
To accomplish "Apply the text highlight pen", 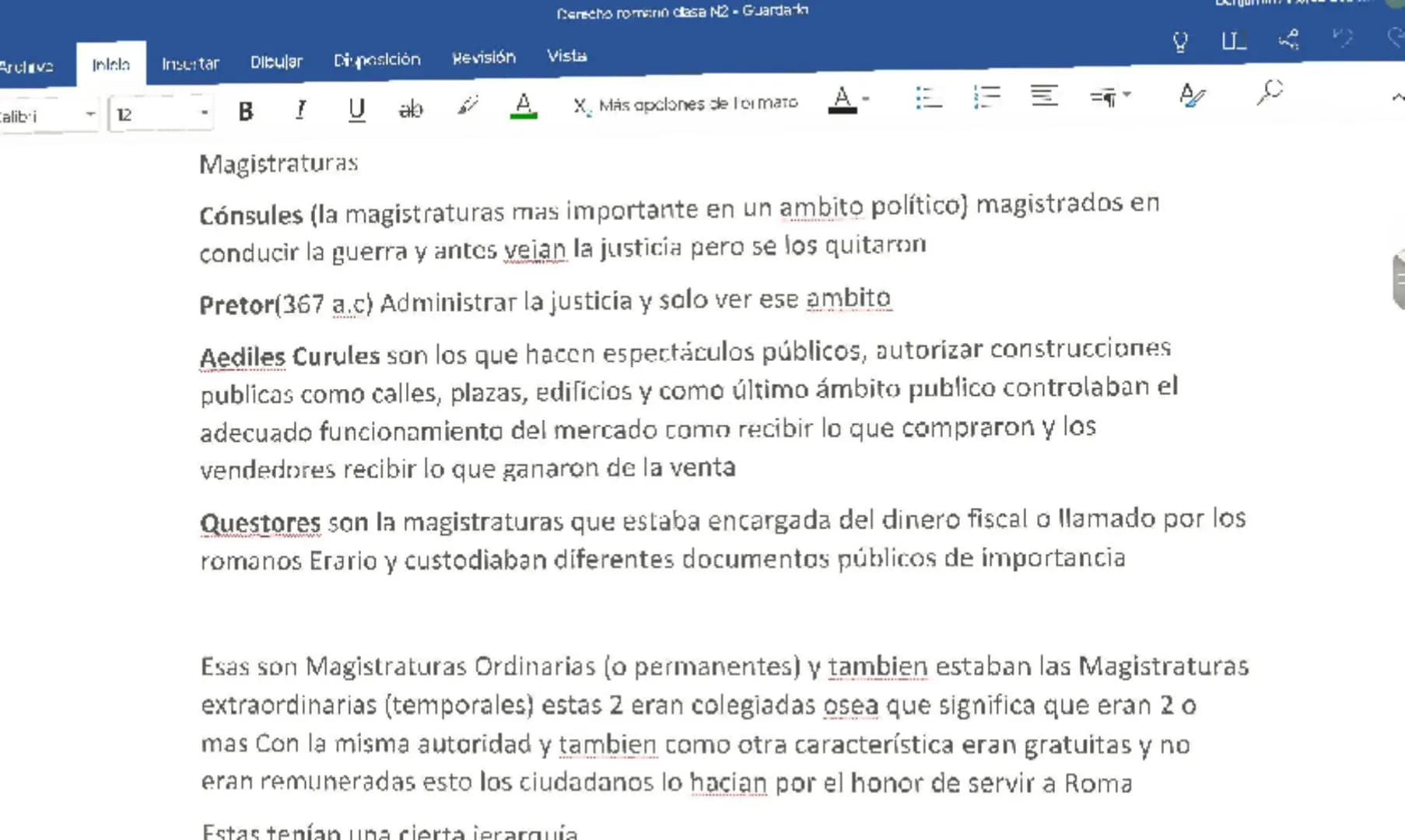I will pos(468,106).
